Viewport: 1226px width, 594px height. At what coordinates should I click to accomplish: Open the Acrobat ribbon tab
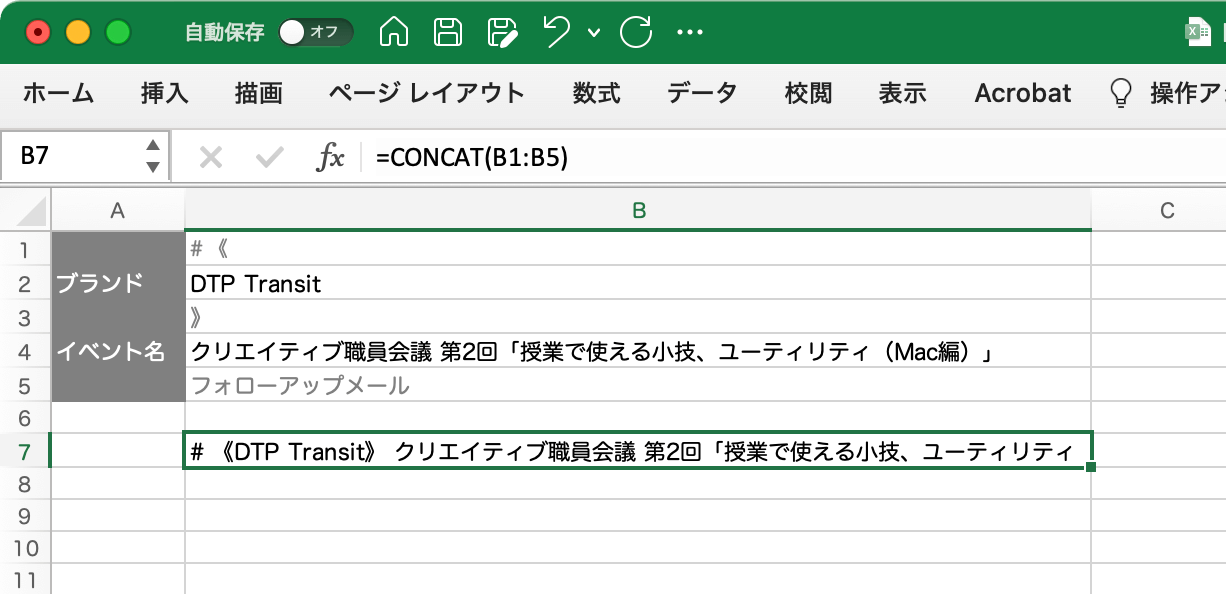[1023, 94]
